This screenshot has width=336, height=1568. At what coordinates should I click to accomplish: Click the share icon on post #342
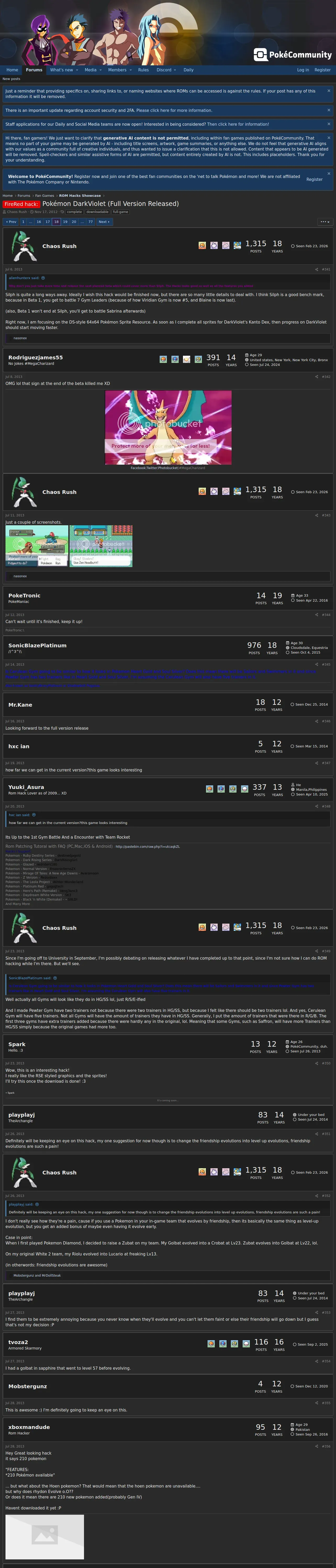[316, 377]
